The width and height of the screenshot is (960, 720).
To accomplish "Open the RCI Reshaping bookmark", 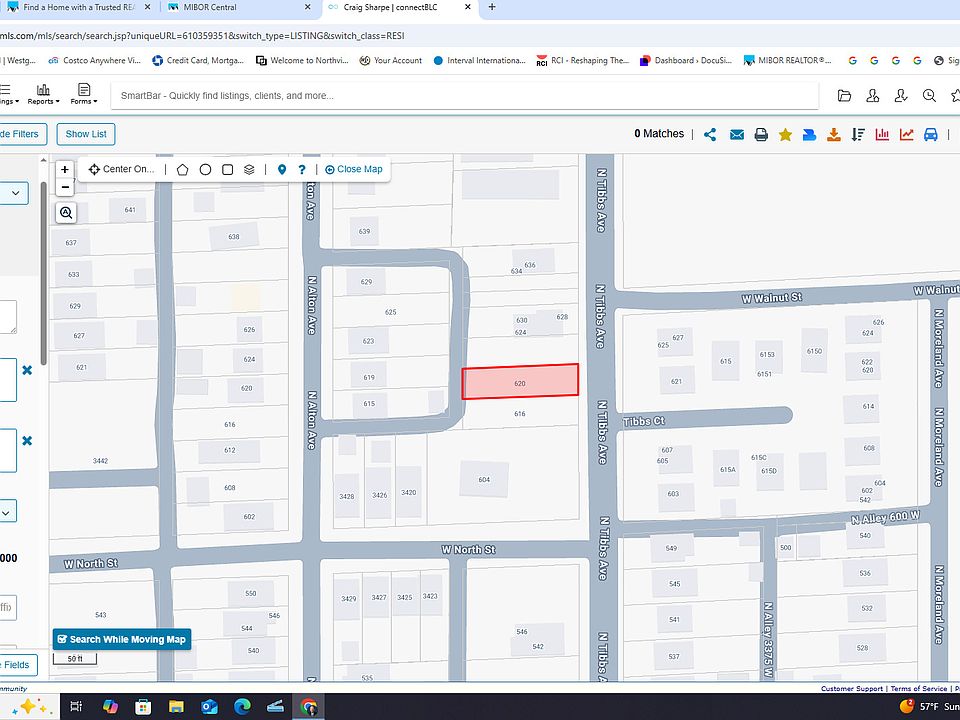I will (x=583, y=61).
